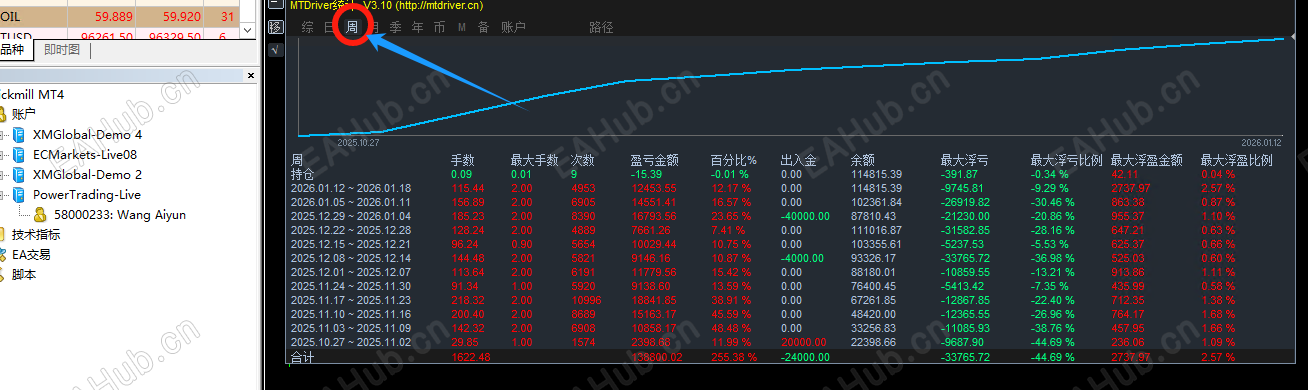This screenshot has width=1308, height=390.
Task: Click the 出入金 column header
Action: pyautogui.click(x=798, y=160)
